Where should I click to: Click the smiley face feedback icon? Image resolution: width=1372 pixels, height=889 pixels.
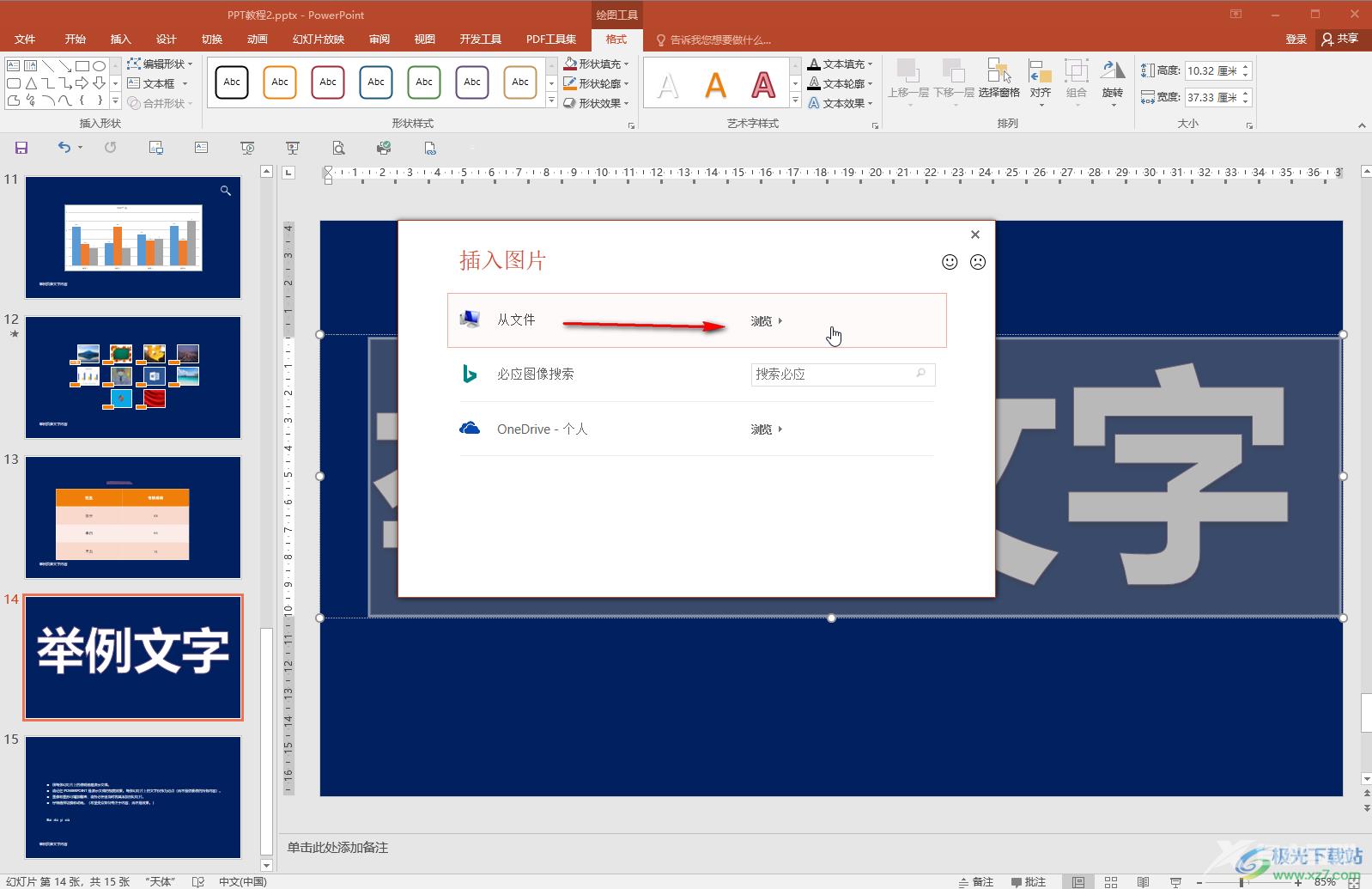click(x=950, y=262)
